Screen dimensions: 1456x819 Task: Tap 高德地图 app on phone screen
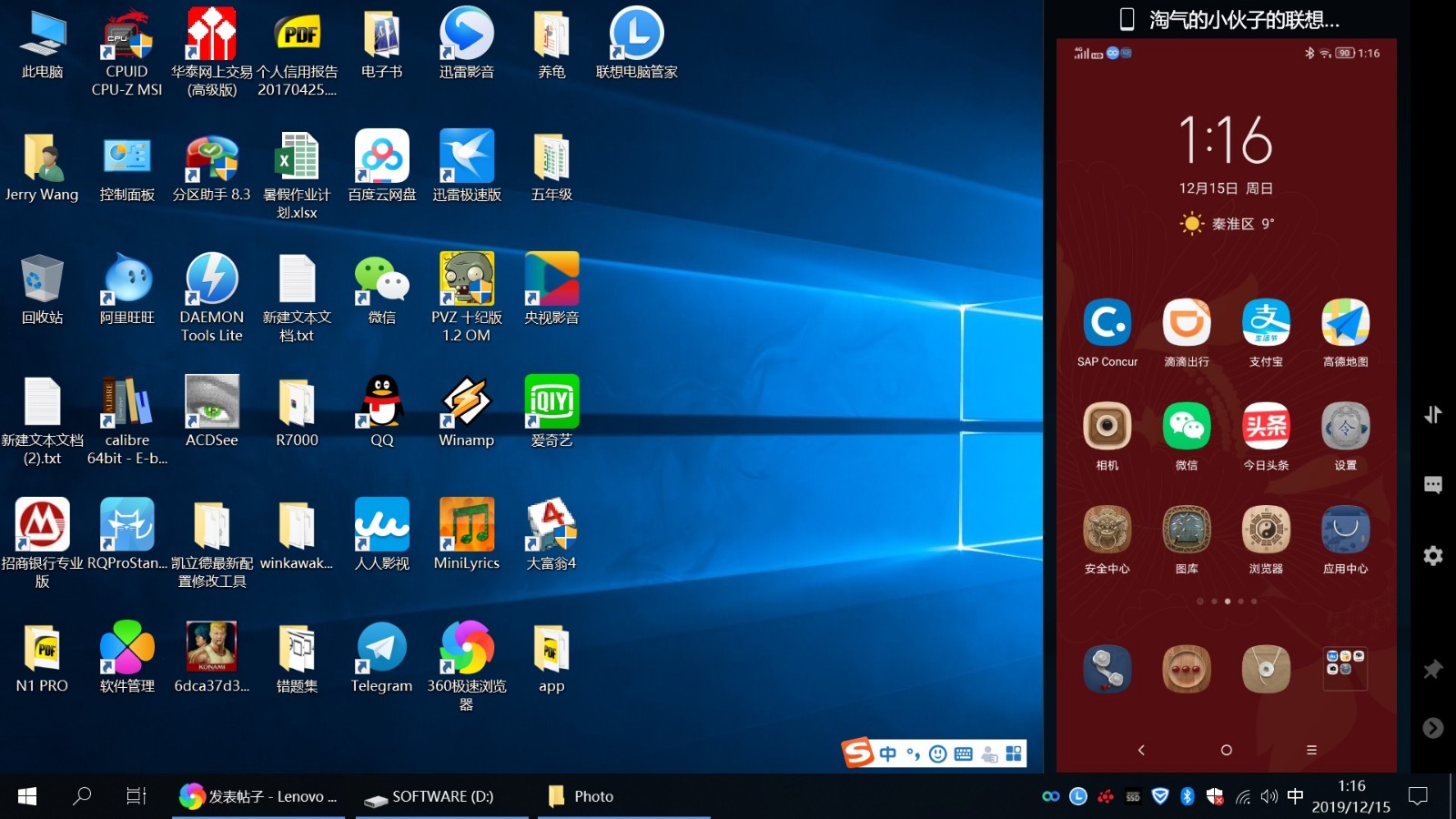pos(1345,322)
